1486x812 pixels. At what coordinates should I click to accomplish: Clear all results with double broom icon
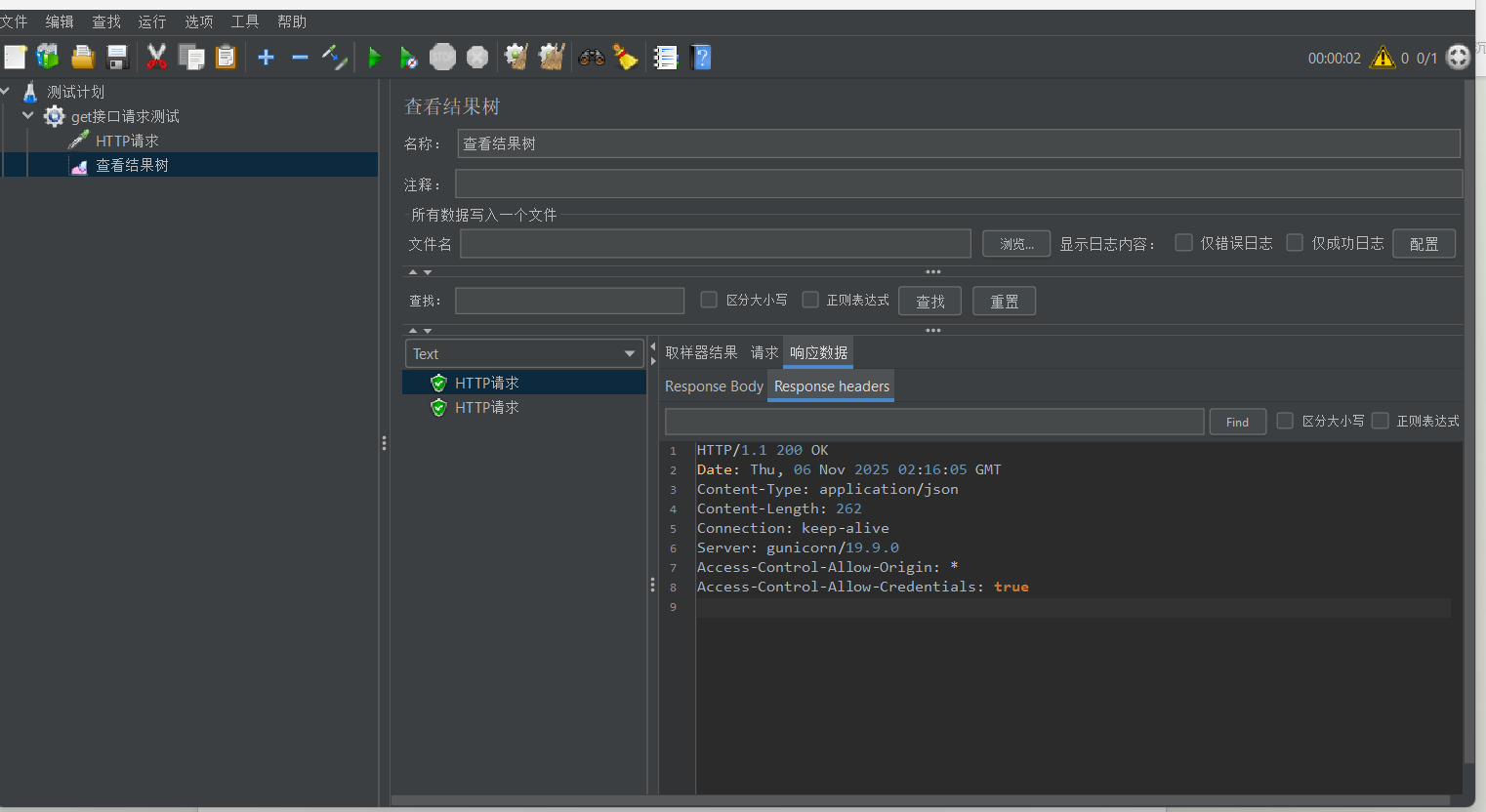pyautogui.click(x=553, y=58)
